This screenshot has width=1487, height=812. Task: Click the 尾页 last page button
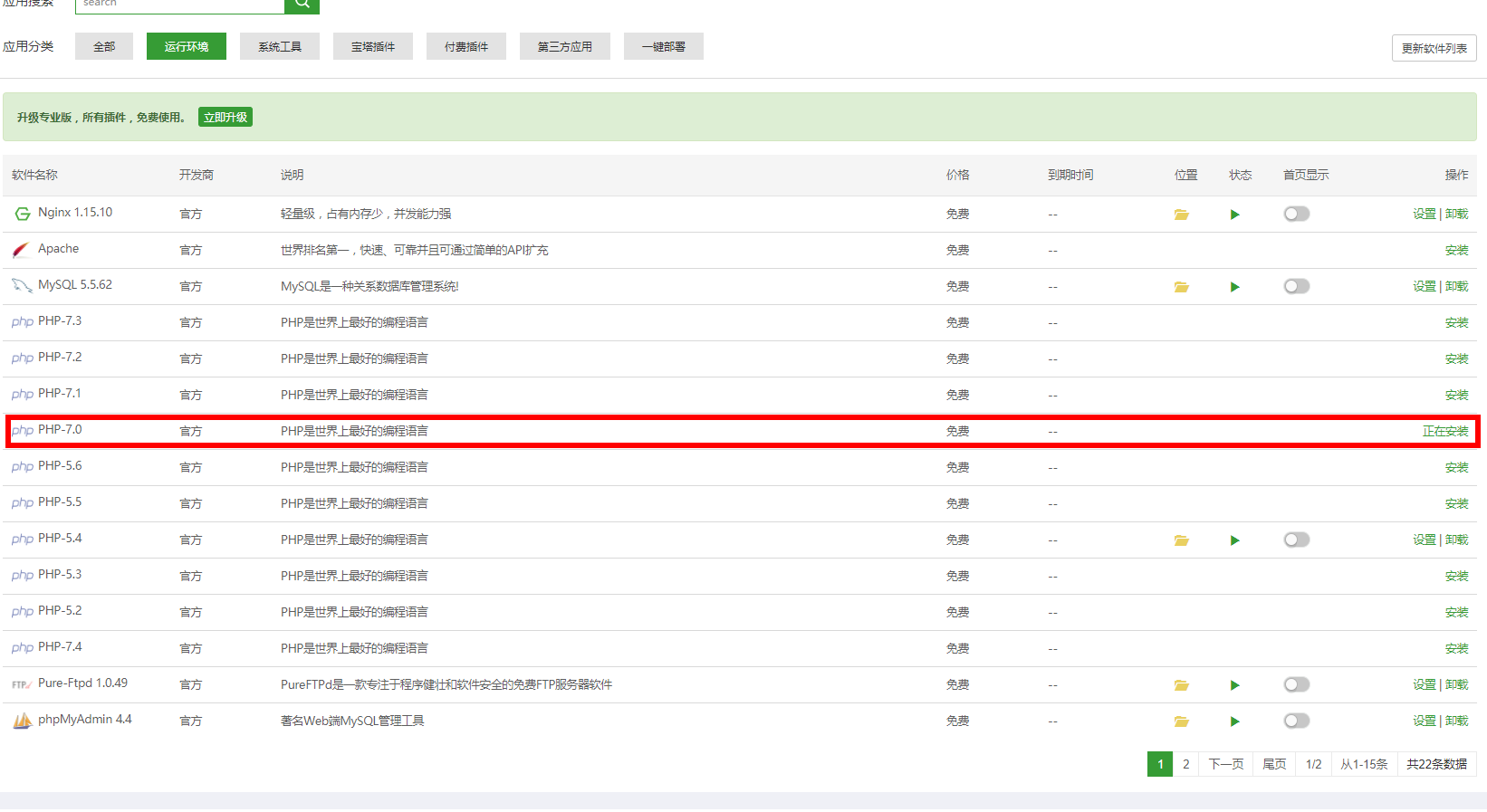pos(1274,764)
